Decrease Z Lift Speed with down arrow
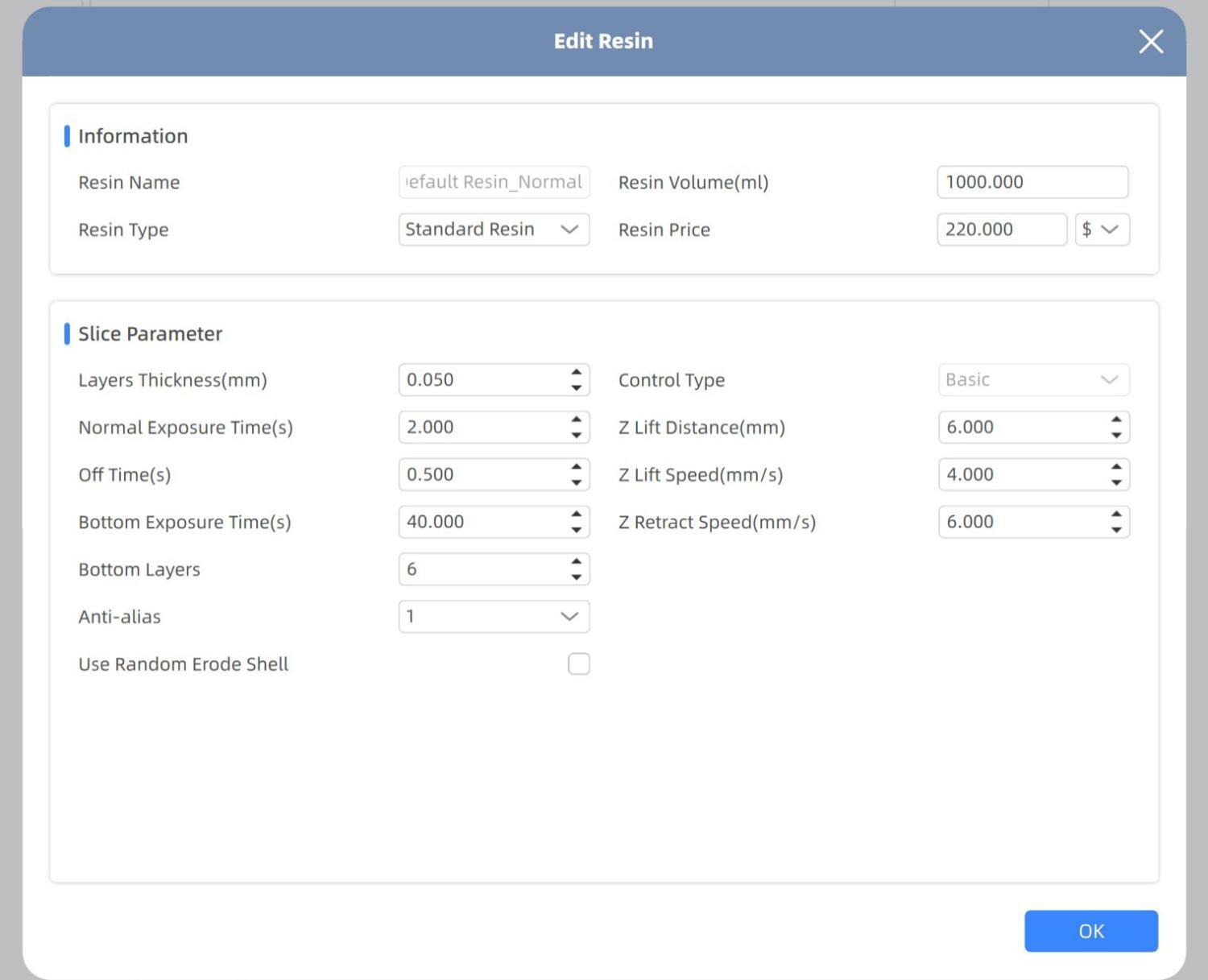The width and height of the screenshot is (1208, 980). point(1116,482)
